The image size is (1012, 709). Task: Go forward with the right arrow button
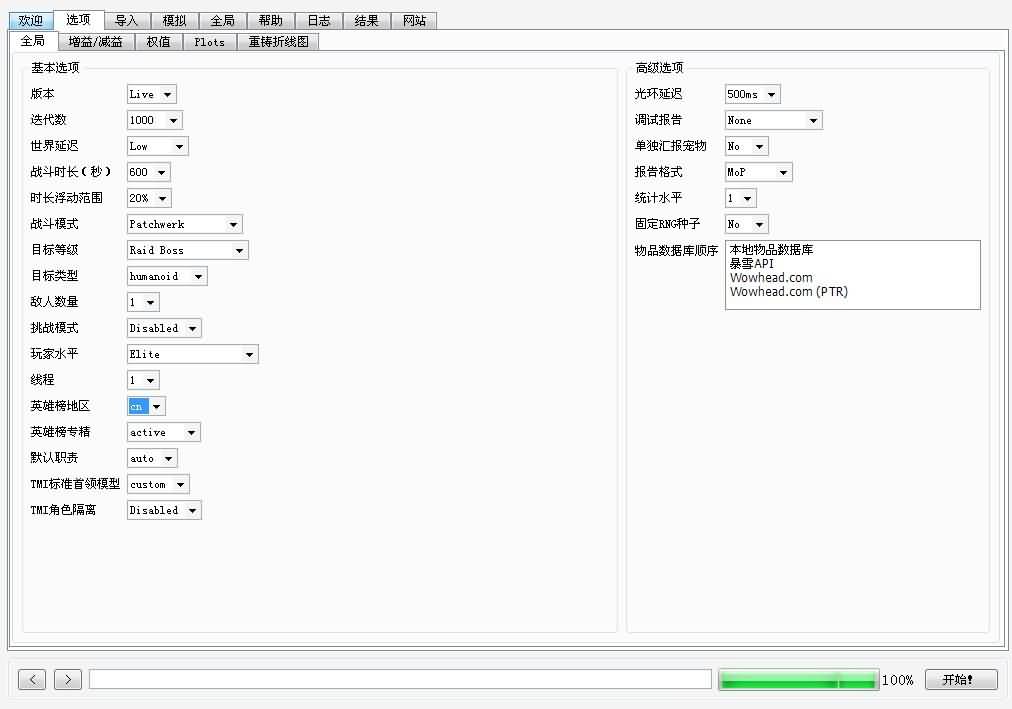click(68, 679)
